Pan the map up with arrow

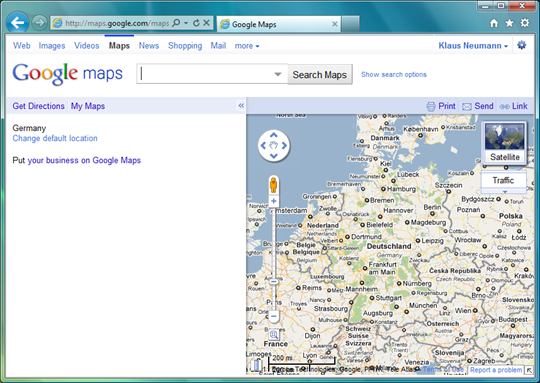(x=274, y=135)
